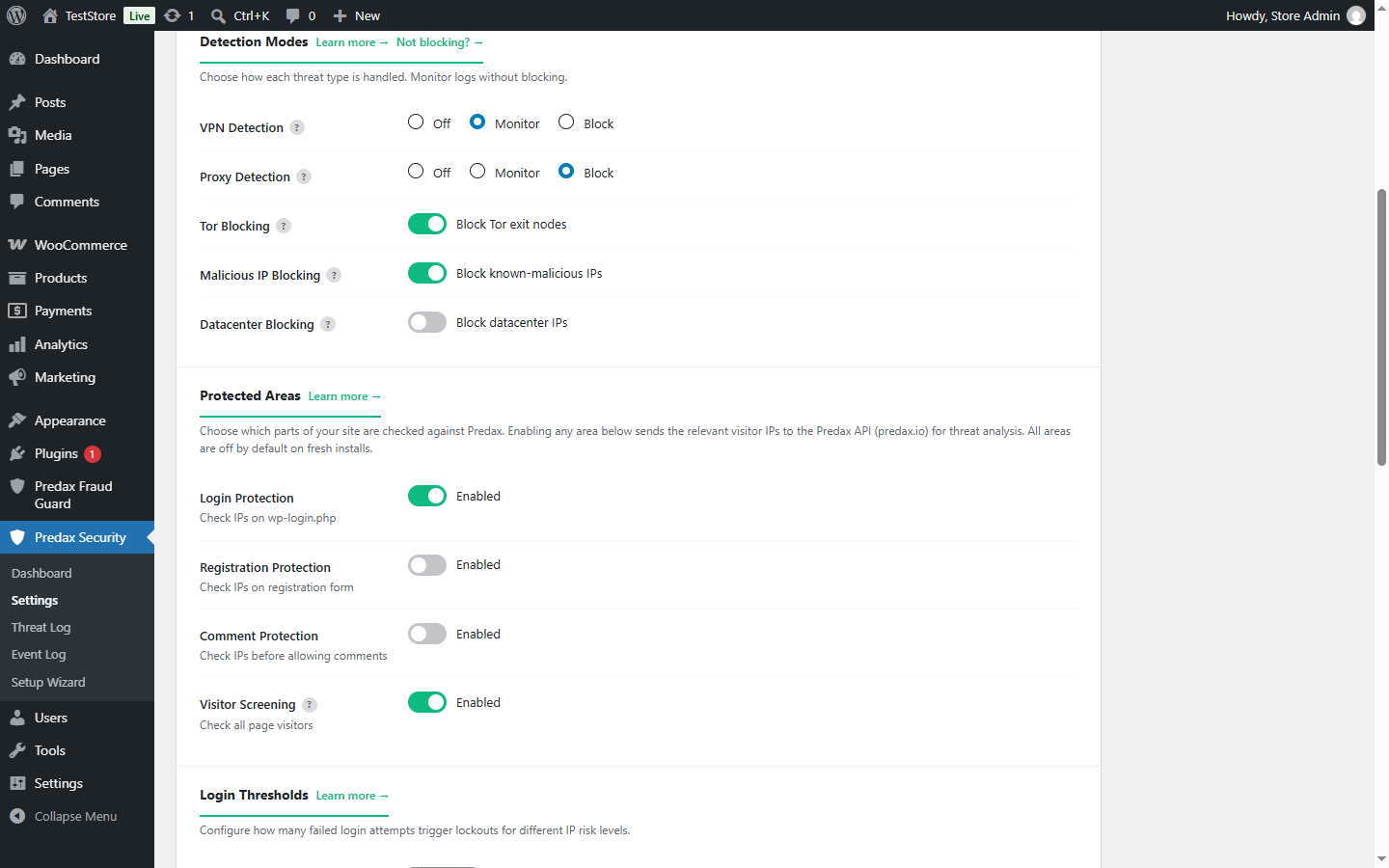
Task: Enable Comment Protection switch
Action: click(x=427, y=634)
